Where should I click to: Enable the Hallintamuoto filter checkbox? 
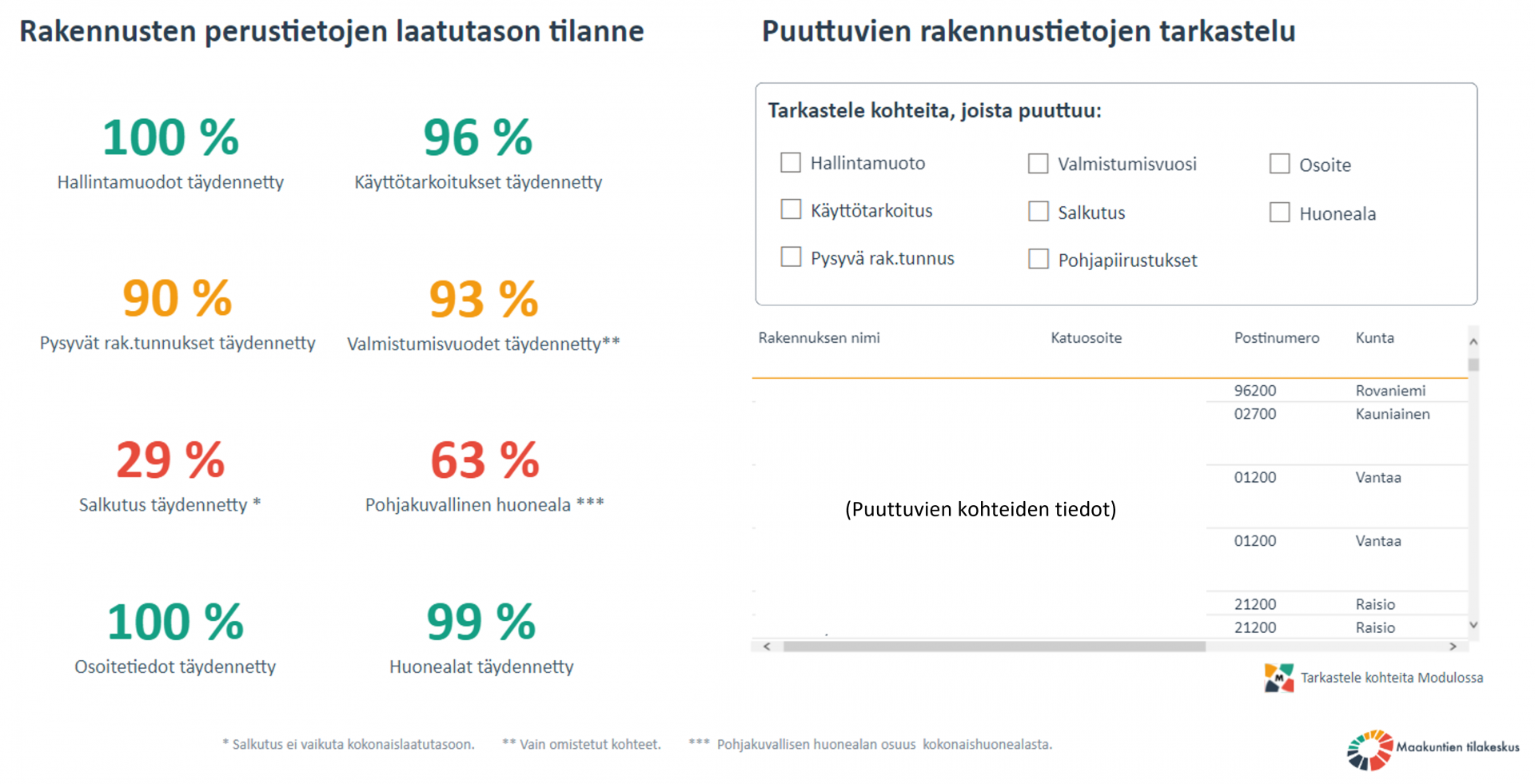tap(791, 162)
